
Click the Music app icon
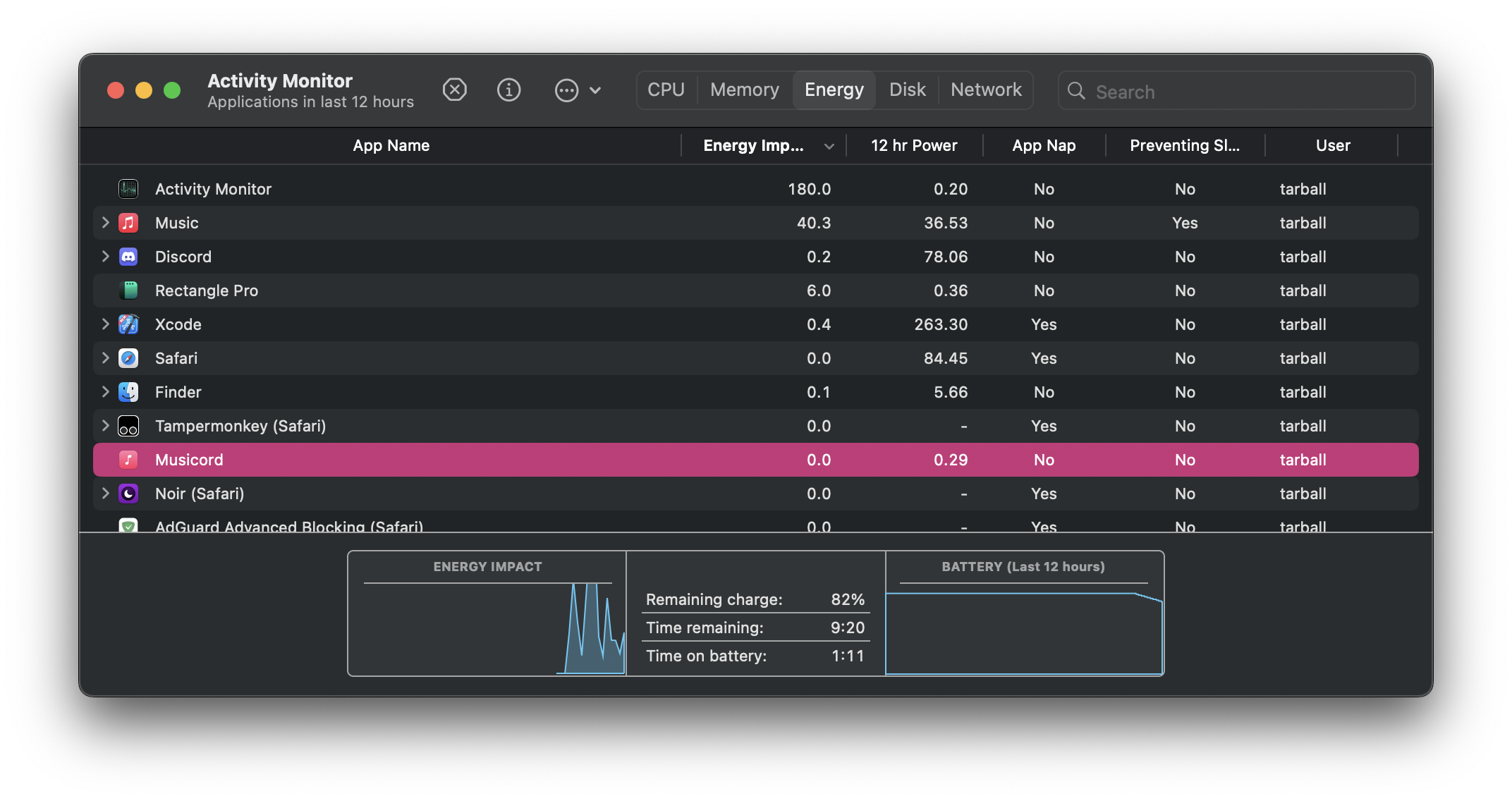tap(128, 223)
